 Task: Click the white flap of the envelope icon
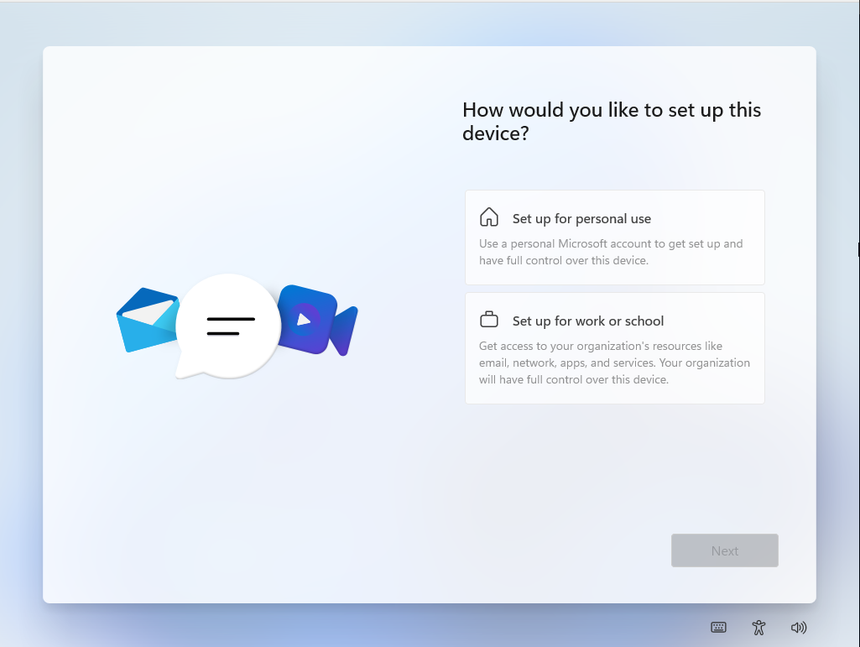[149, 313]
